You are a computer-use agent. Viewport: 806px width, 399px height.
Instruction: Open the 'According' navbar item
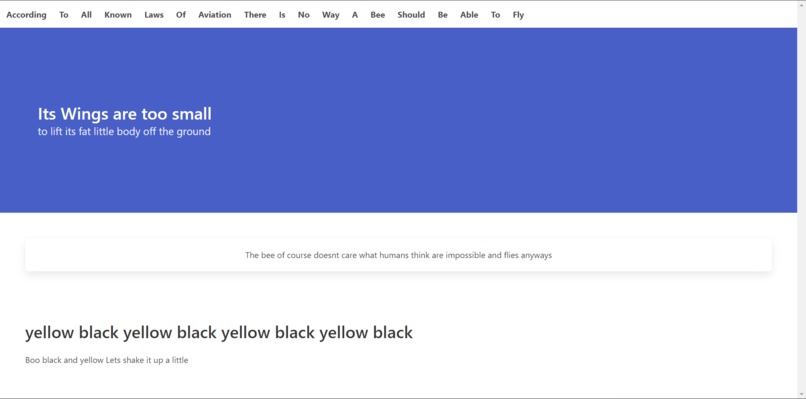(26, 15)
